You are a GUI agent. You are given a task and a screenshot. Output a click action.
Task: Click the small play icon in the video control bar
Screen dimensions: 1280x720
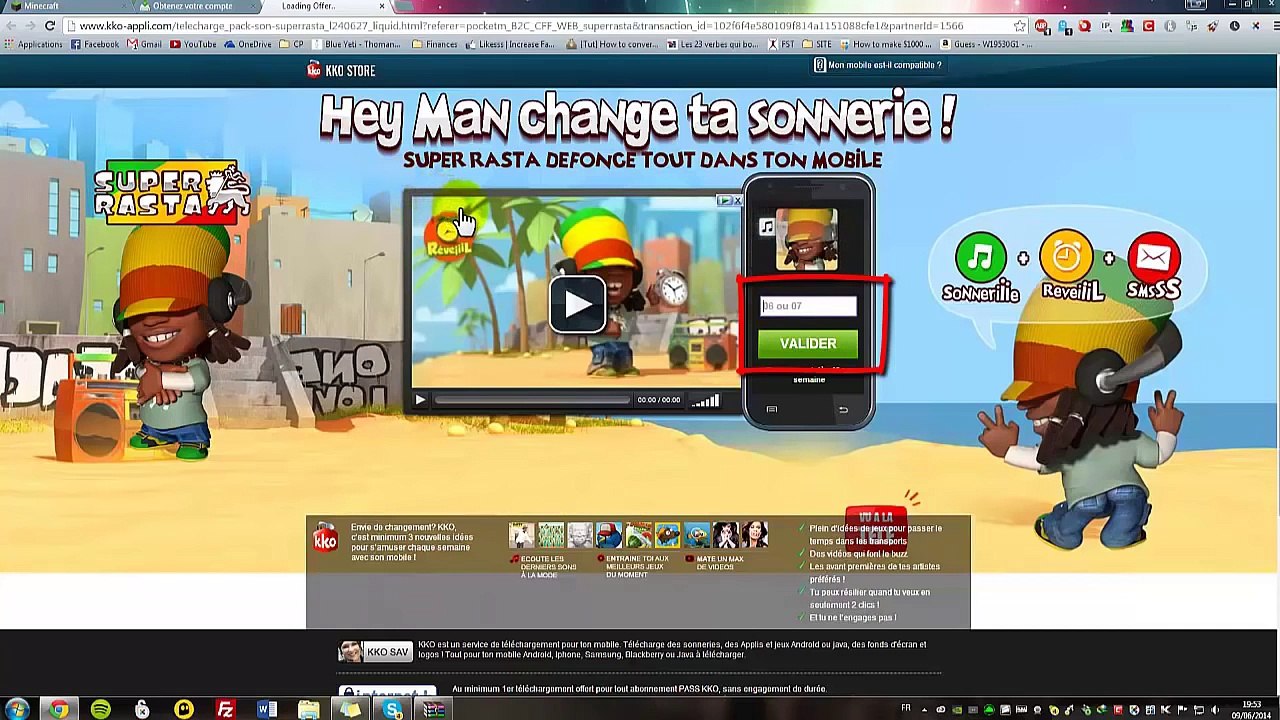420,400
